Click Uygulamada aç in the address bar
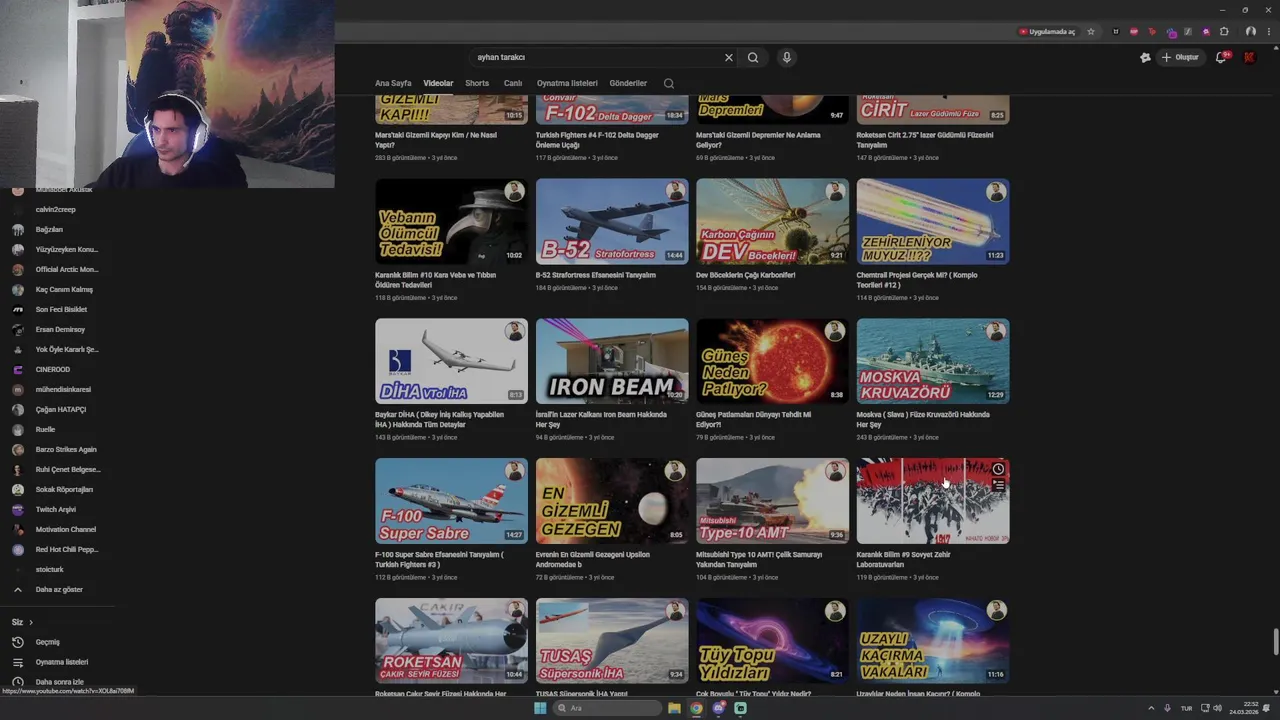Image resolution: width=1280 pixels, height=720 pixels. click(1047, 32)
